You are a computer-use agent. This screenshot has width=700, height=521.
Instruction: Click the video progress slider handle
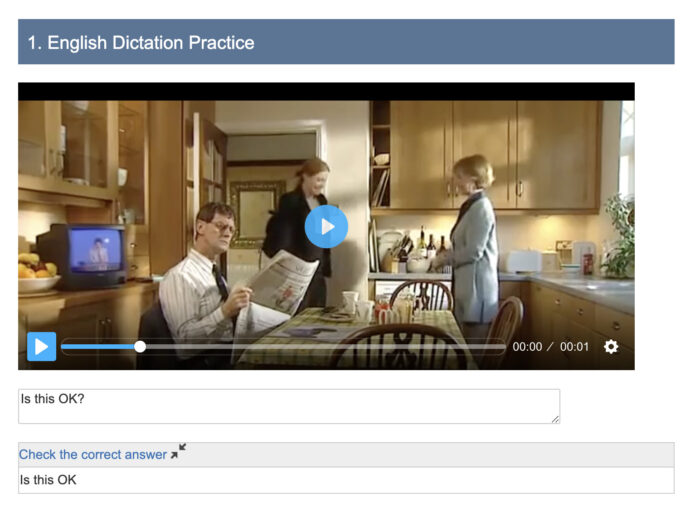(x=140, y=346)
